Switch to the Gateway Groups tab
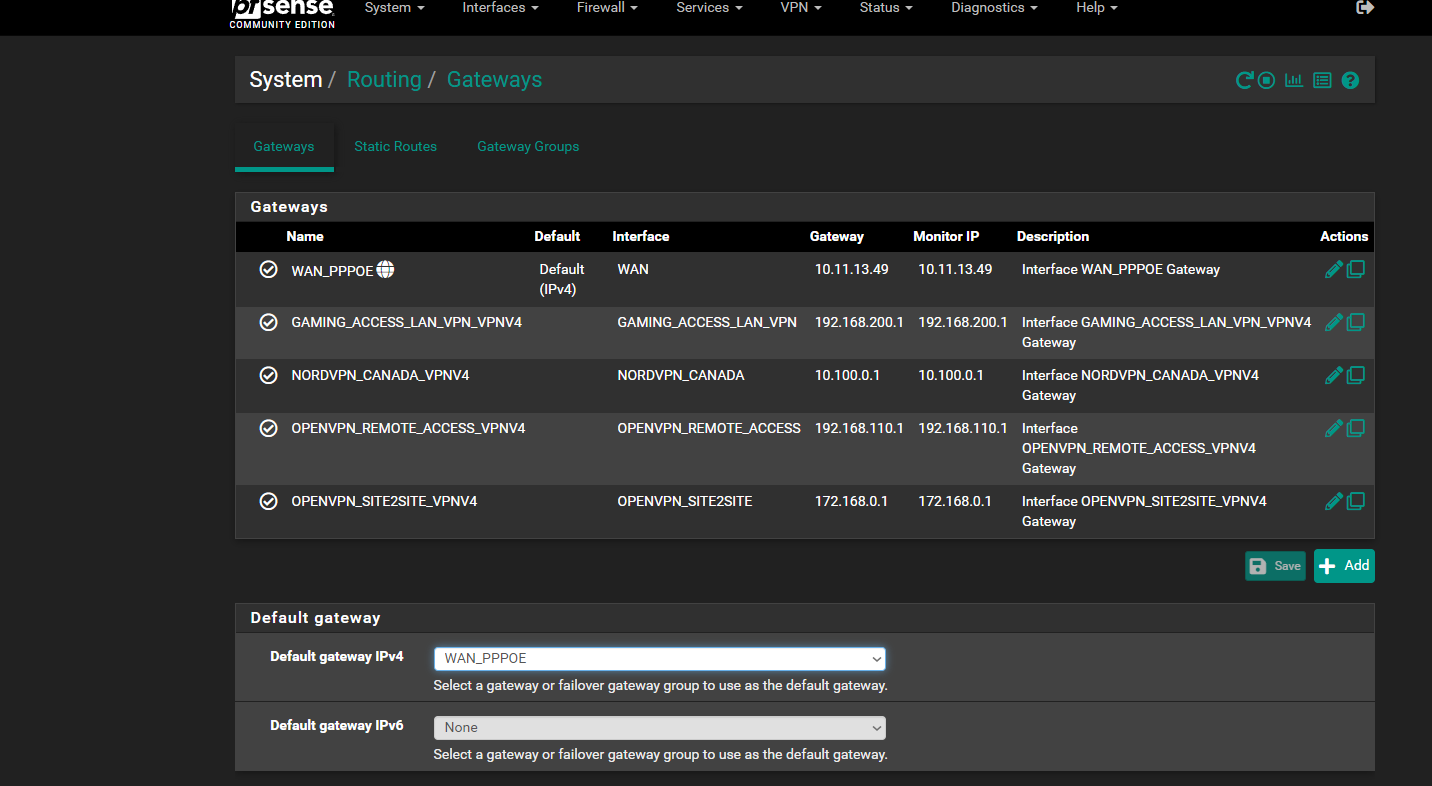 click(x=528, y=146)
